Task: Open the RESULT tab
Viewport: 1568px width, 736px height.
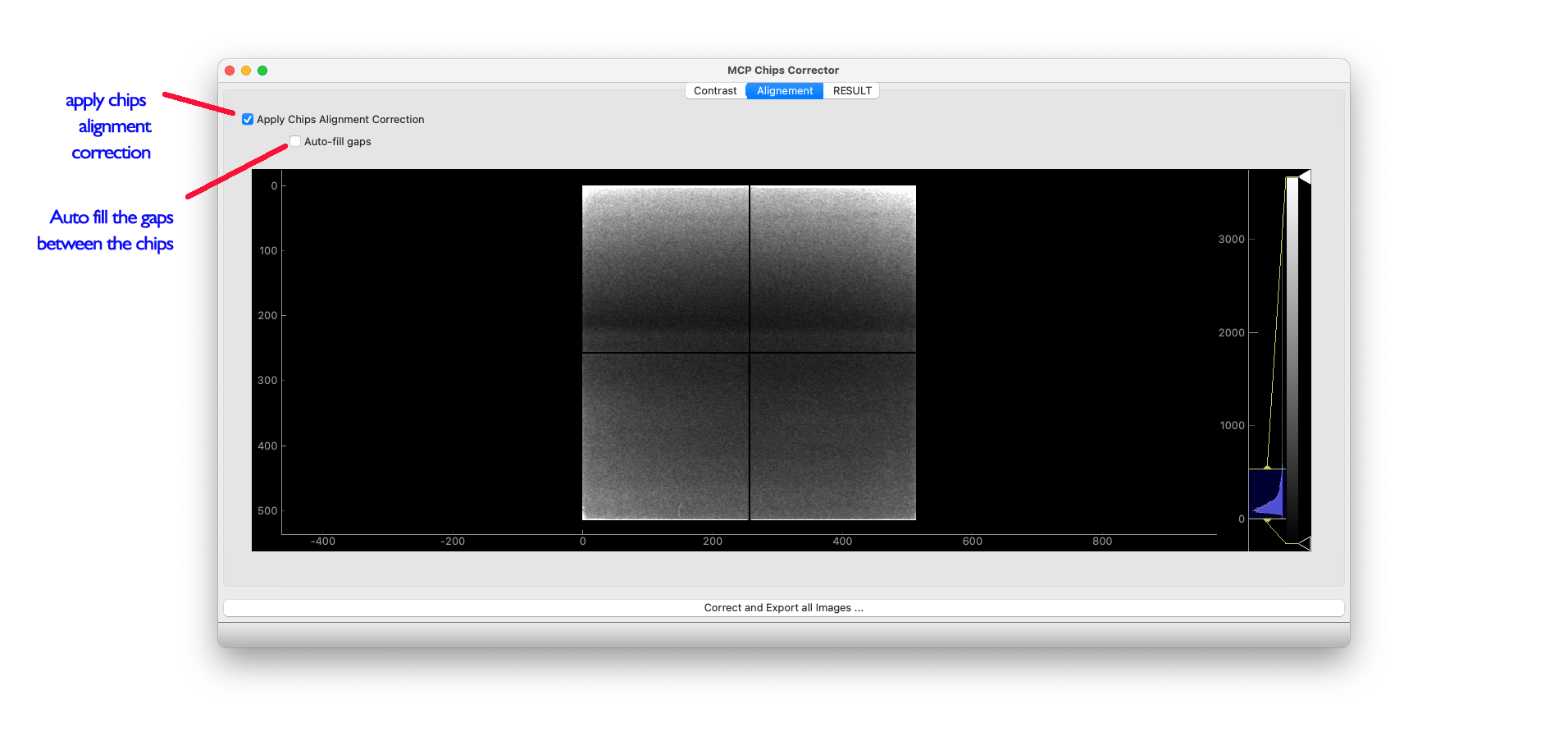Action: click(x=851, y=91)
